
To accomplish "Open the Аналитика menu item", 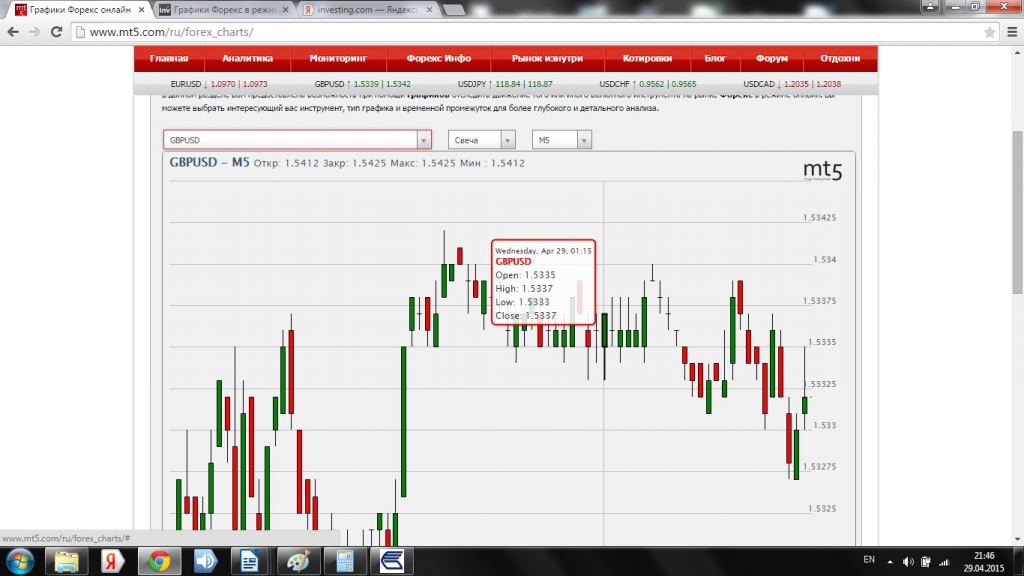I will coord(247,58).
